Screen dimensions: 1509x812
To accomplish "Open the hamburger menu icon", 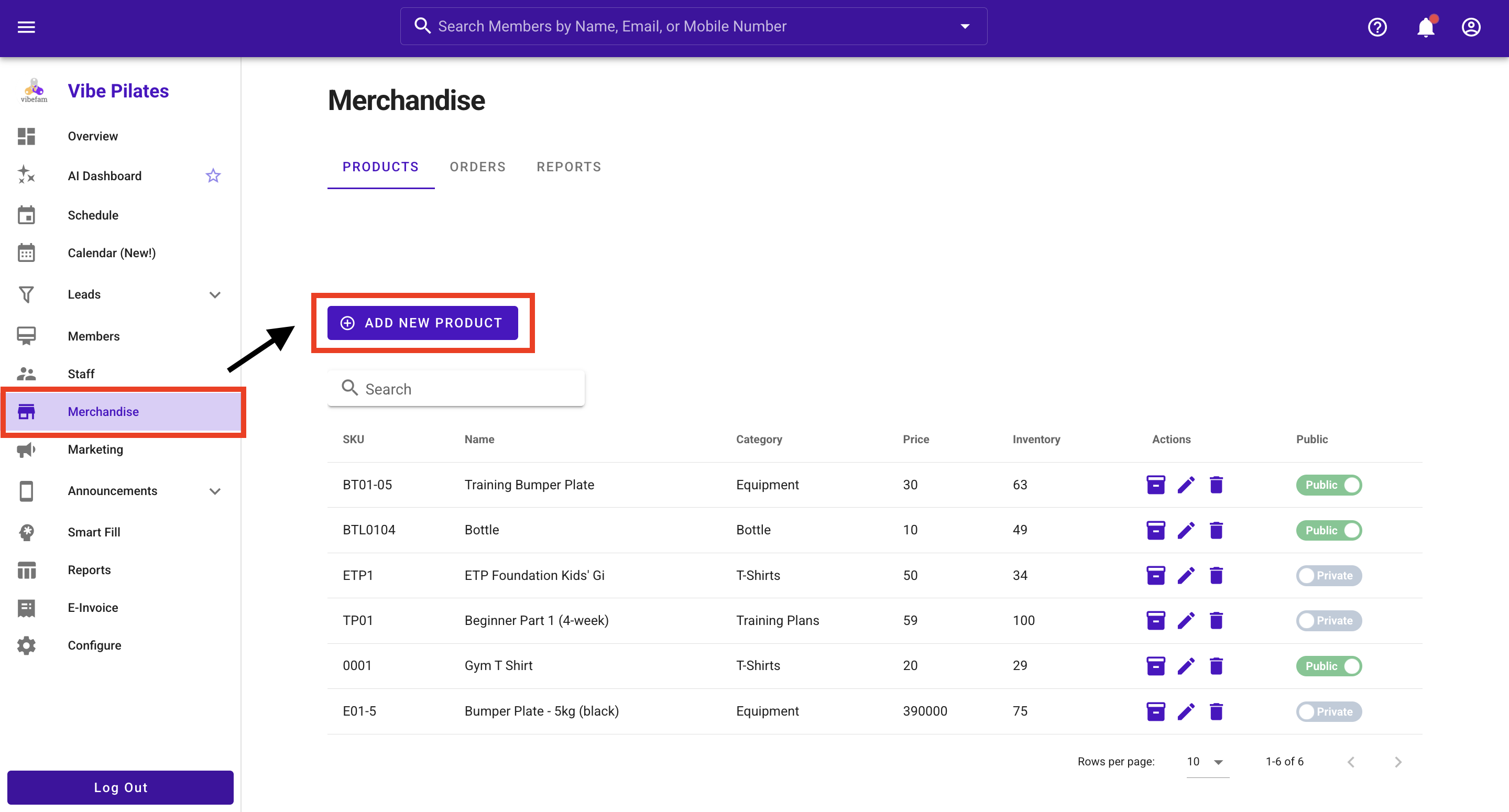I will (26, 27).
